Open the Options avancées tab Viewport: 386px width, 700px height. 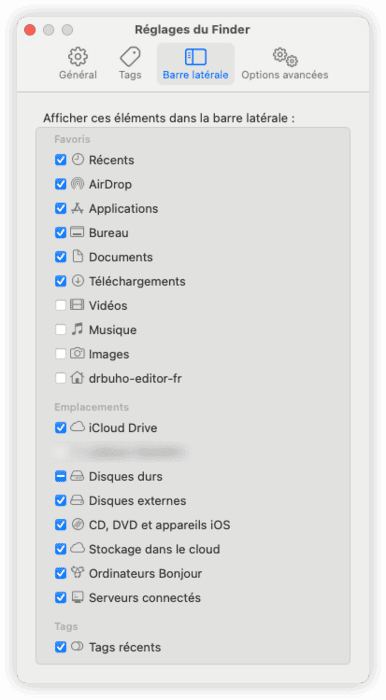[x=285, y=63]
